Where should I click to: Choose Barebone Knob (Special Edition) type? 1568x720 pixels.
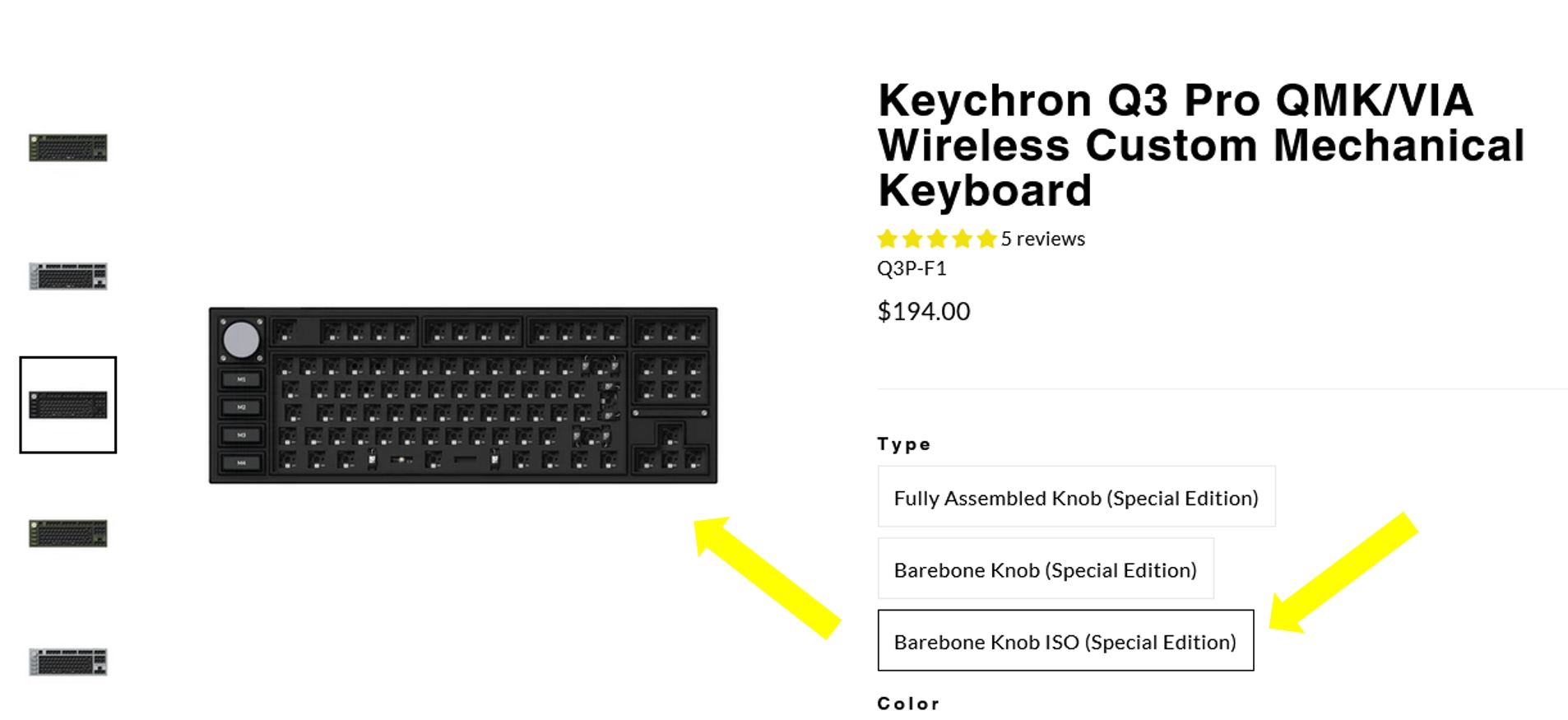pyautogui.click(x=1045, y=569)
